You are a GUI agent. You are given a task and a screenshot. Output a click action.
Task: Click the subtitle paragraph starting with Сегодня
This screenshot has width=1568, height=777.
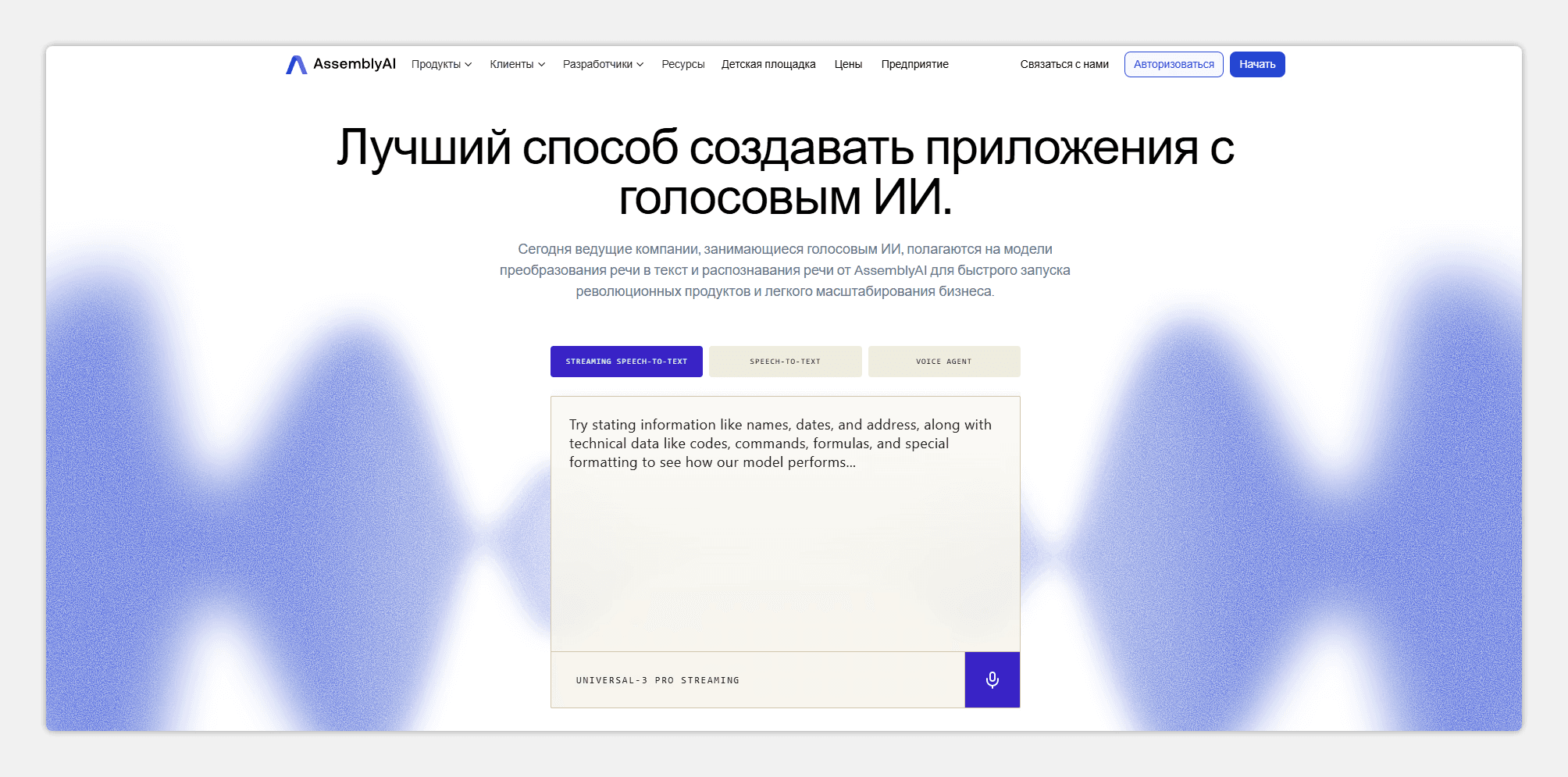pos(785,270)
